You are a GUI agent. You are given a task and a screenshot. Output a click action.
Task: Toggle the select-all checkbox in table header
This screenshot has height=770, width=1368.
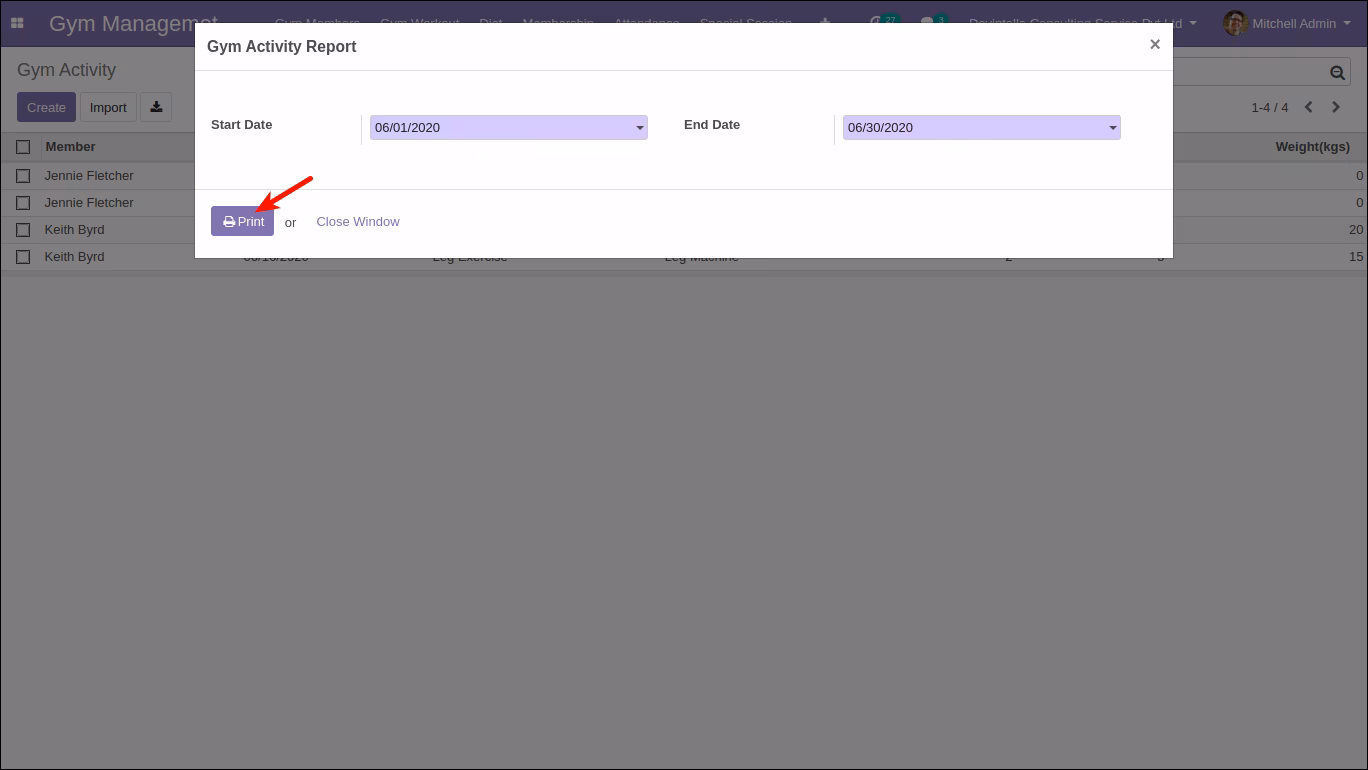[23, 147]
